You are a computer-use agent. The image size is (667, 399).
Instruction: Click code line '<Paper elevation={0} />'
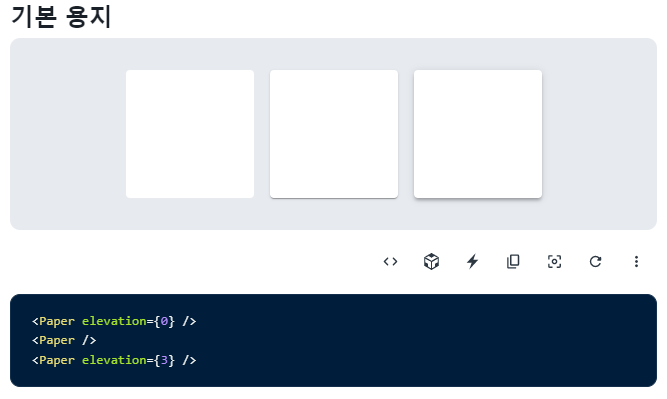click(114, 321)
